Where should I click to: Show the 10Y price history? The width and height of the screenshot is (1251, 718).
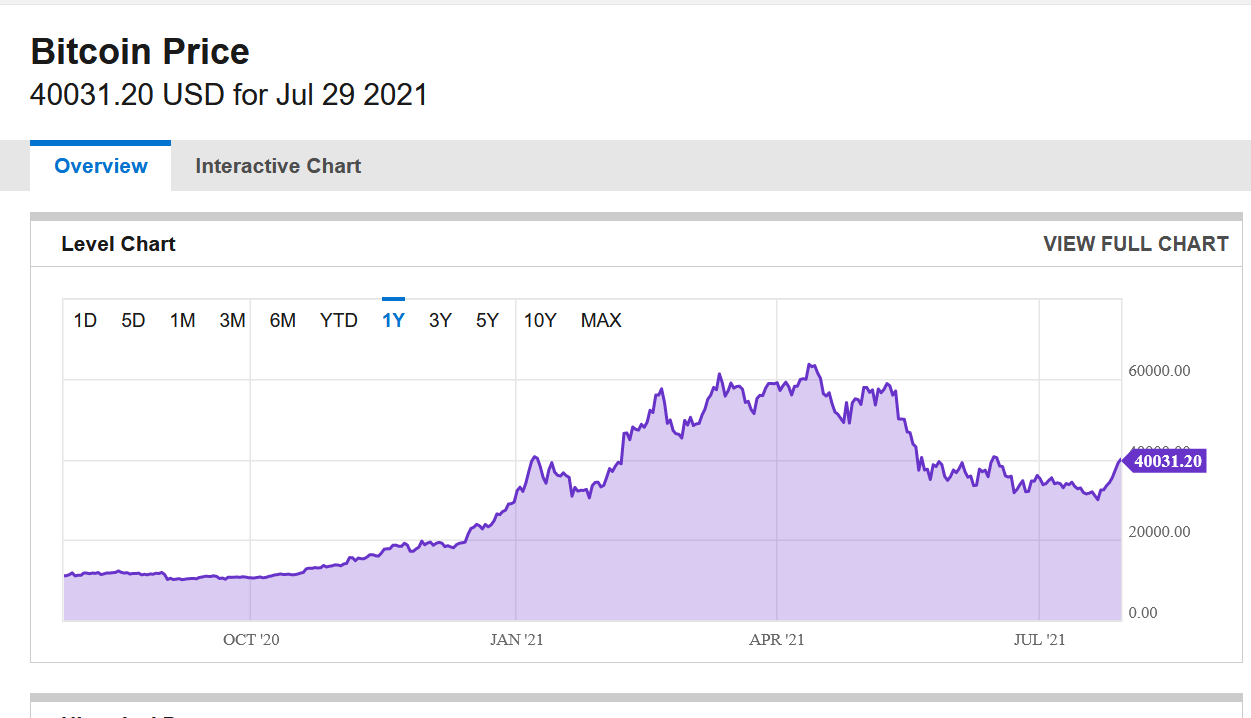point(540,320)
